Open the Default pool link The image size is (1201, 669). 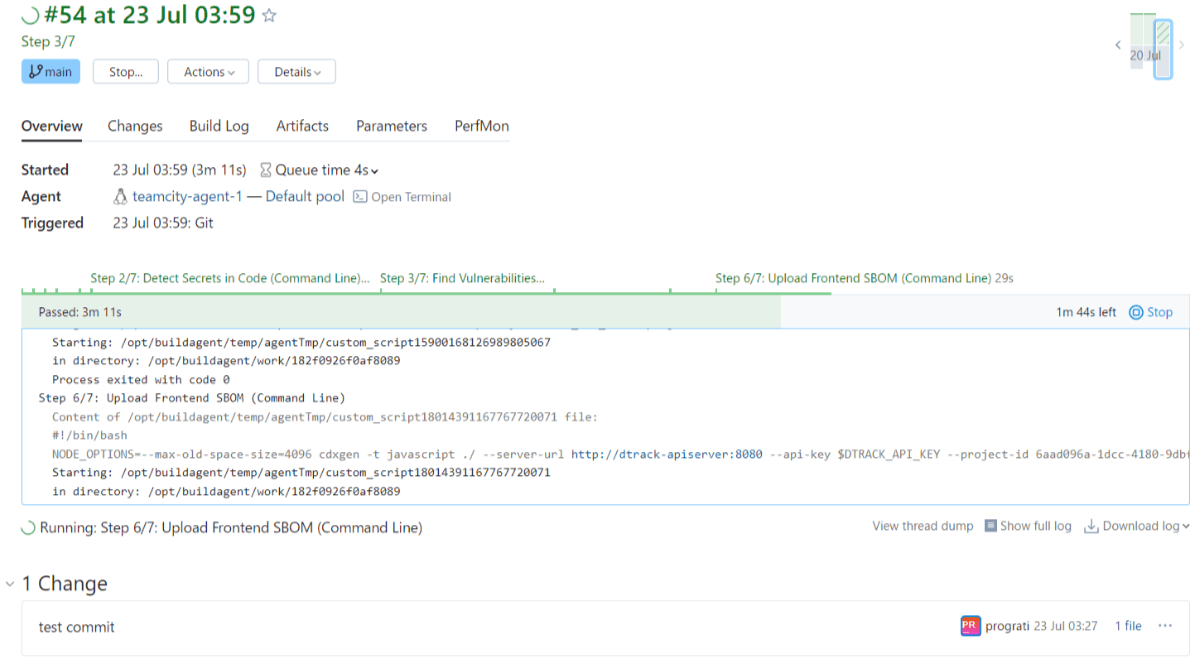pos(304,197)
